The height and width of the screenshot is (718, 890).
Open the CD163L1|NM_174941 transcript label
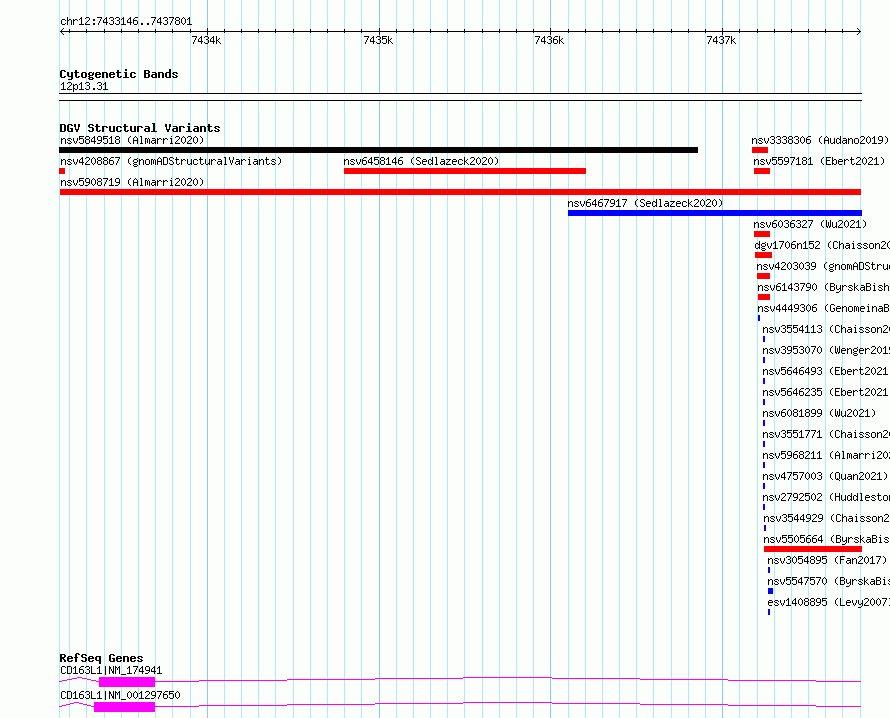111,670
